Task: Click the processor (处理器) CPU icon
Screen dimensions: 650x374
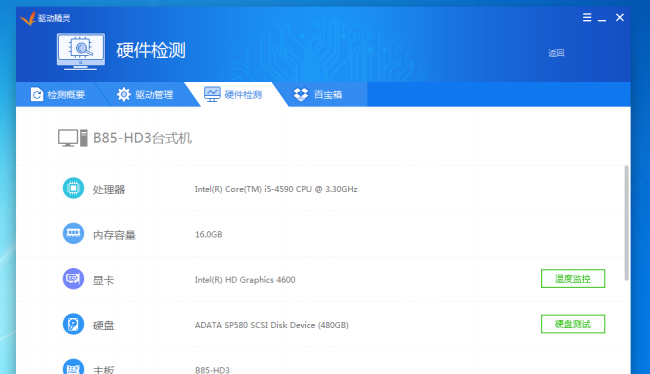Action: 73,188
